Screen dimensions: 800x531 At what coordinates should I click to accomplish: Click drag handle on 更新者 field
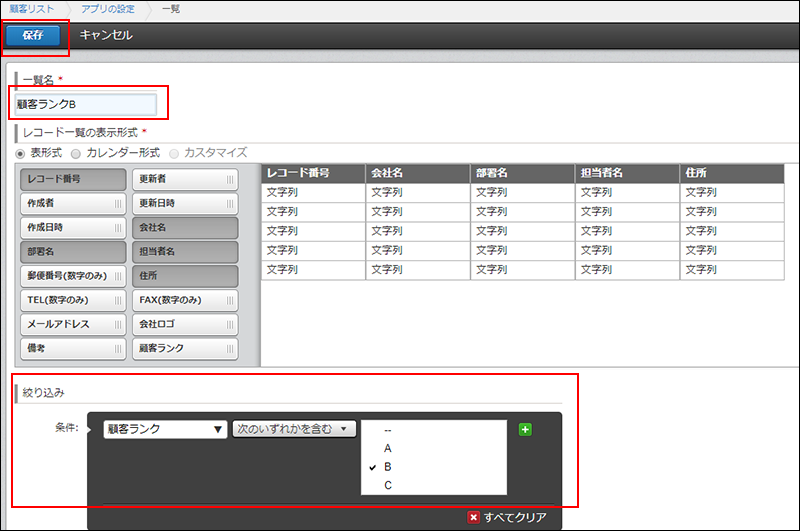coord(231,180)
